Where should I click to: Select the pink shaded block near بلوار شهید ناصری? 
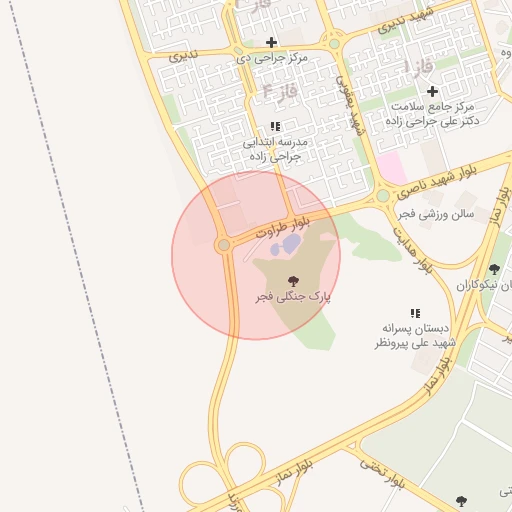392,167
